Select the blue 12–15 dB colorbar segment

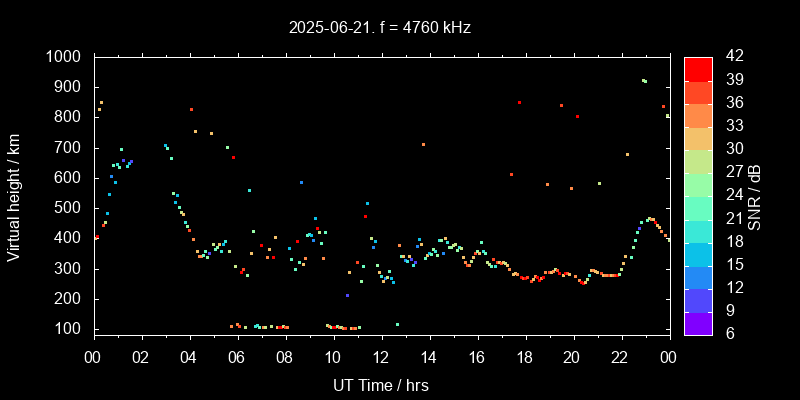point(698,276)
